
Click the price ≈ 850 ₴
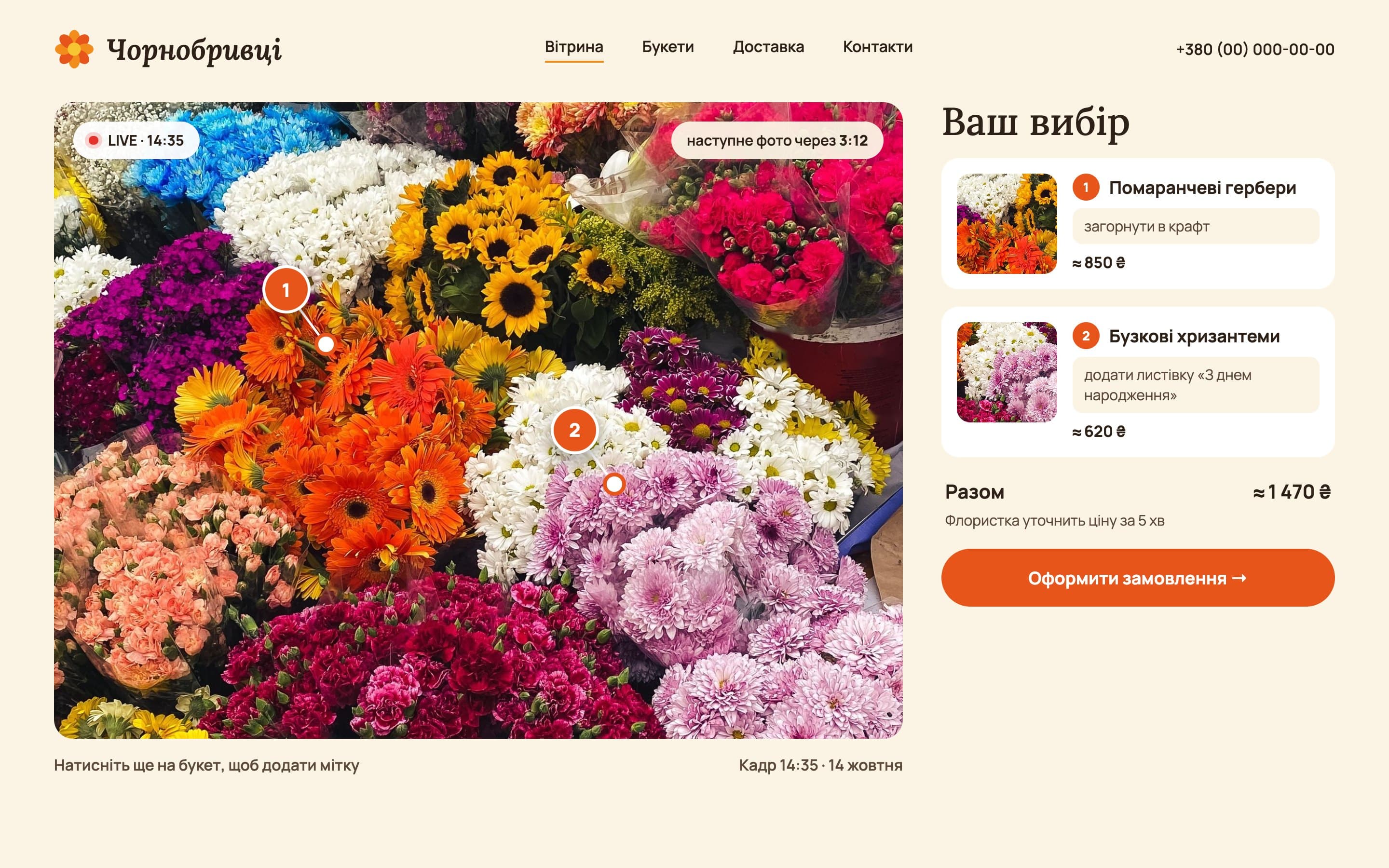click(1099, 262)
